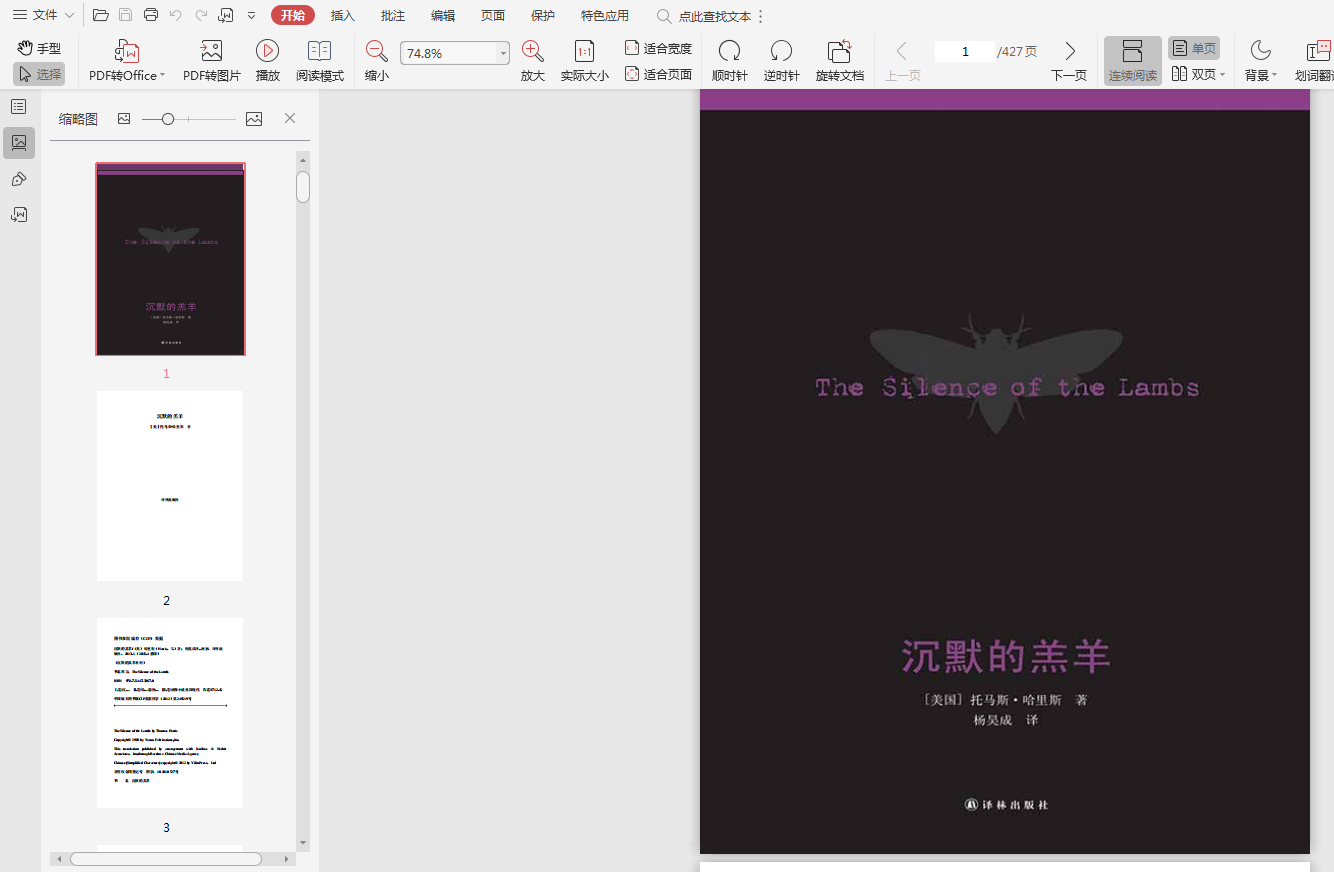1334x872 pixels.
Task: Expand the PDF转Office dropdown arrow
Action: pos(162,76)
